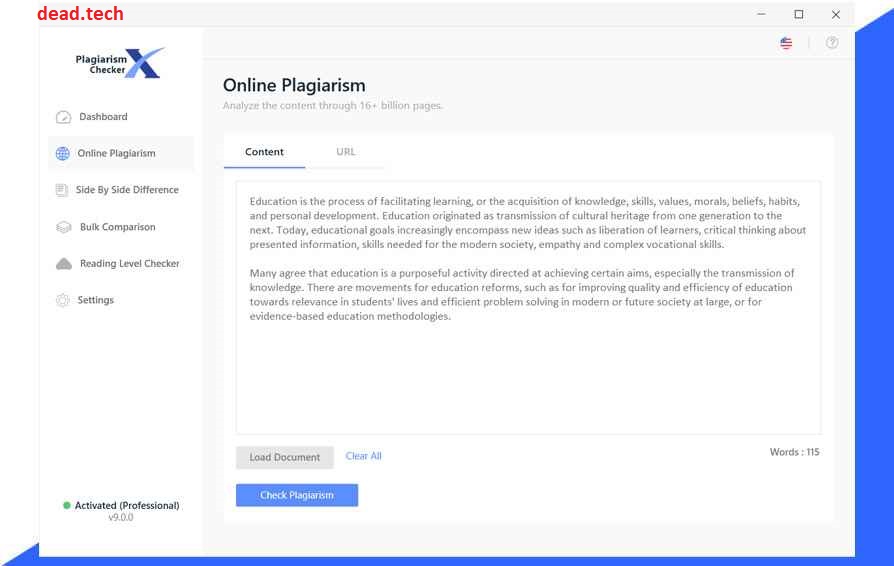Minimize the application window
The height and width of the screenshot is (566, 894).
pyautogui.click(x=762, y=14)
